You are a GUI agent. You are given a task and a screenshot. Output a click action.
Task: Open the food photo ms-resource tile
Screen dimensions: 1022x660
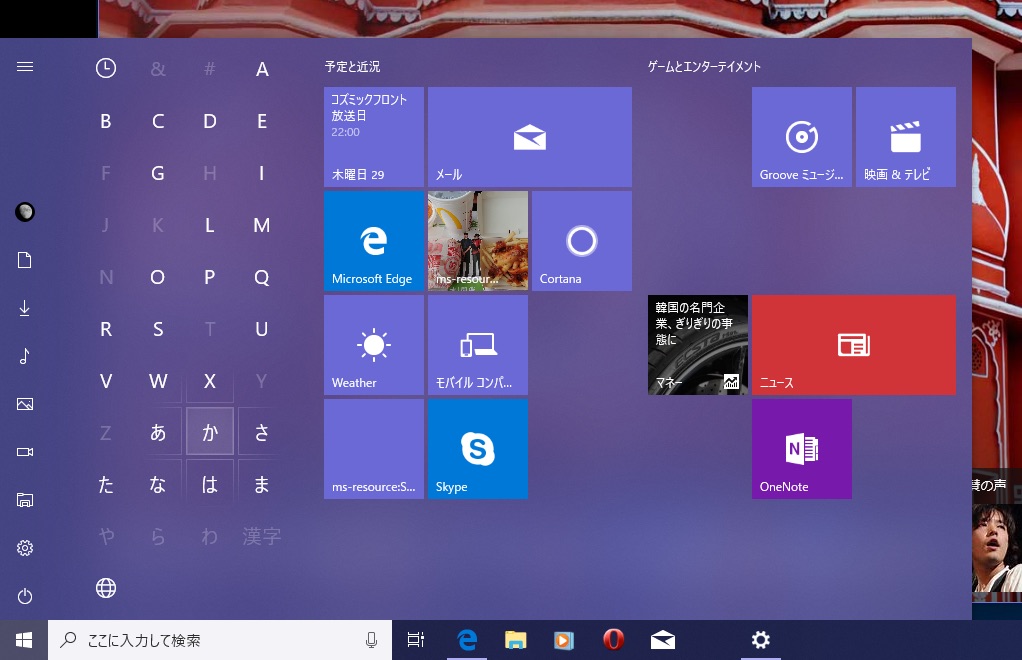[478, 240]
